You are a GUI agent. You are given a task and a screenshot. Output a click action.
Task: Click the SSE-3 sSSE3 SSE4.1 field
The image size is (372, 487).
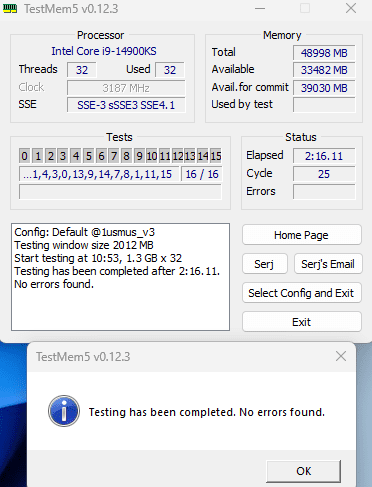(x=126, y=105)
